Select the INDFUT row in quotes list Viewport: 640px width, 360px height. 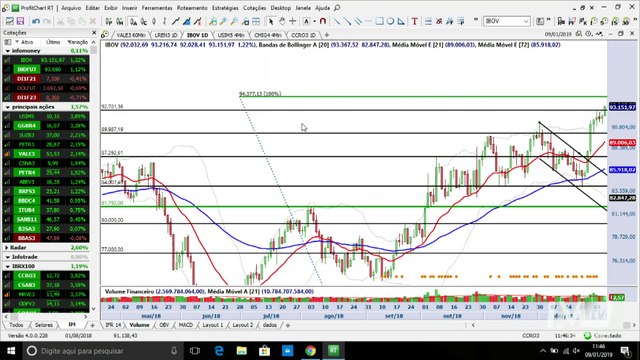(46, 69)
